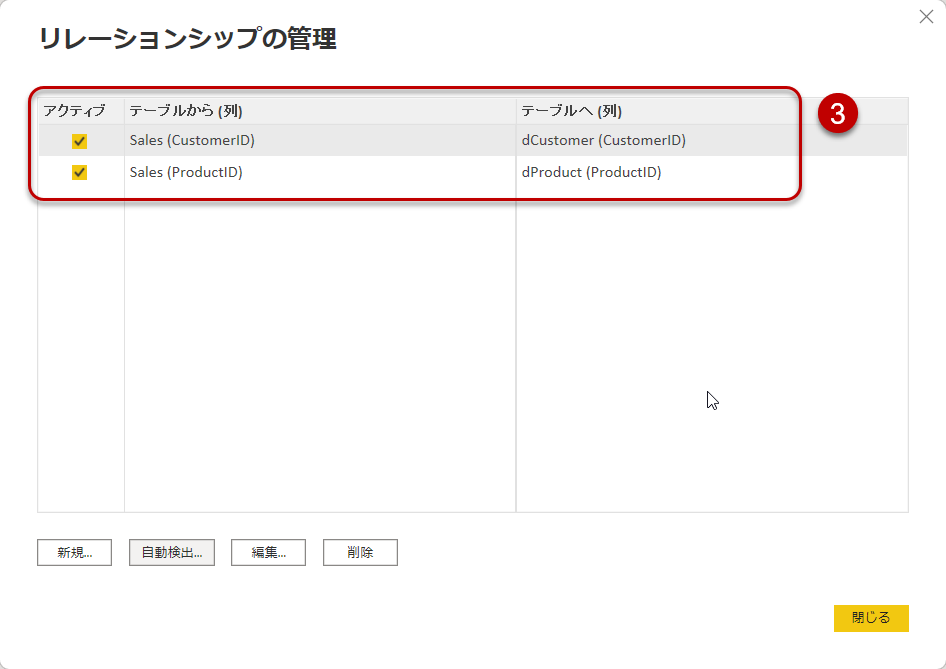Image resolution: width=946 pixels, height=669 pixels.
Task: Dismiss the dialog with the X button
Action: [x=928, y=16]
